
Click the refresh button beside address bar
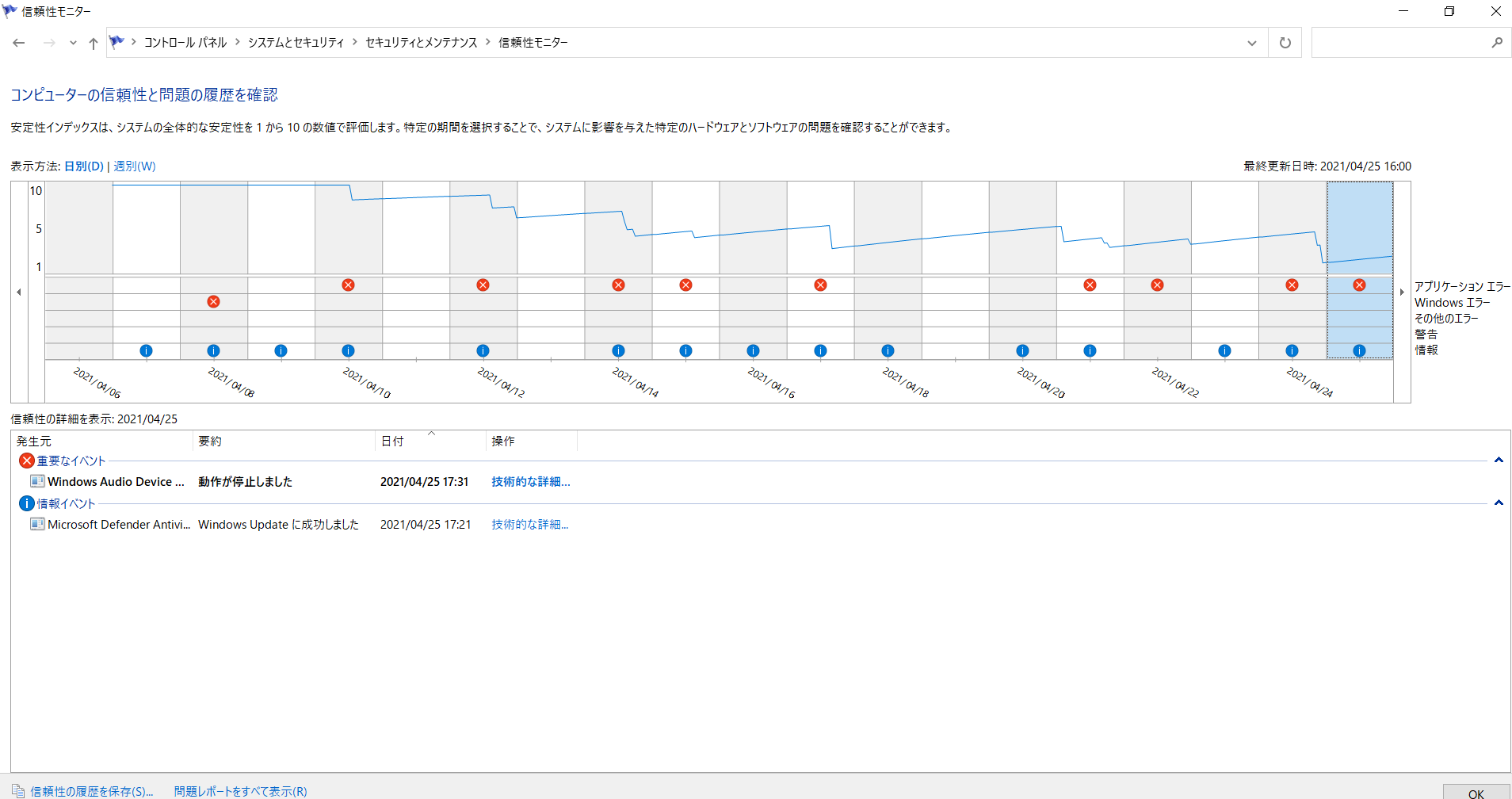coord(1285,43)
